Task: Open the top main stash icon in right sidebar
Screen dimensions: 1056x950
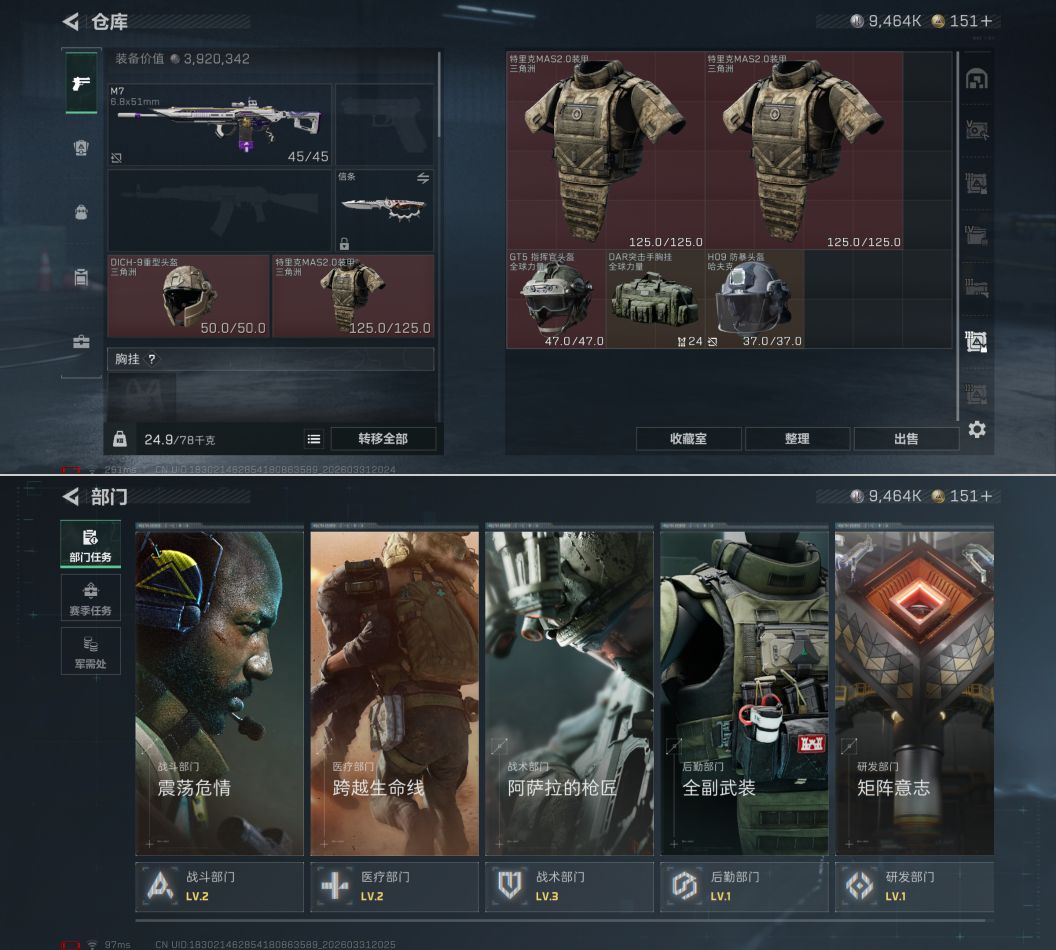Action: (x=977, y=80)
